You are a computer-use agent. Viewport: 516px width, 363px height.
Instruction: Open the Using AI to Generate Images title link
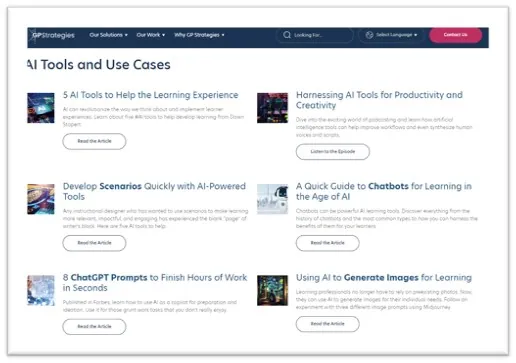tap(384, 278)
